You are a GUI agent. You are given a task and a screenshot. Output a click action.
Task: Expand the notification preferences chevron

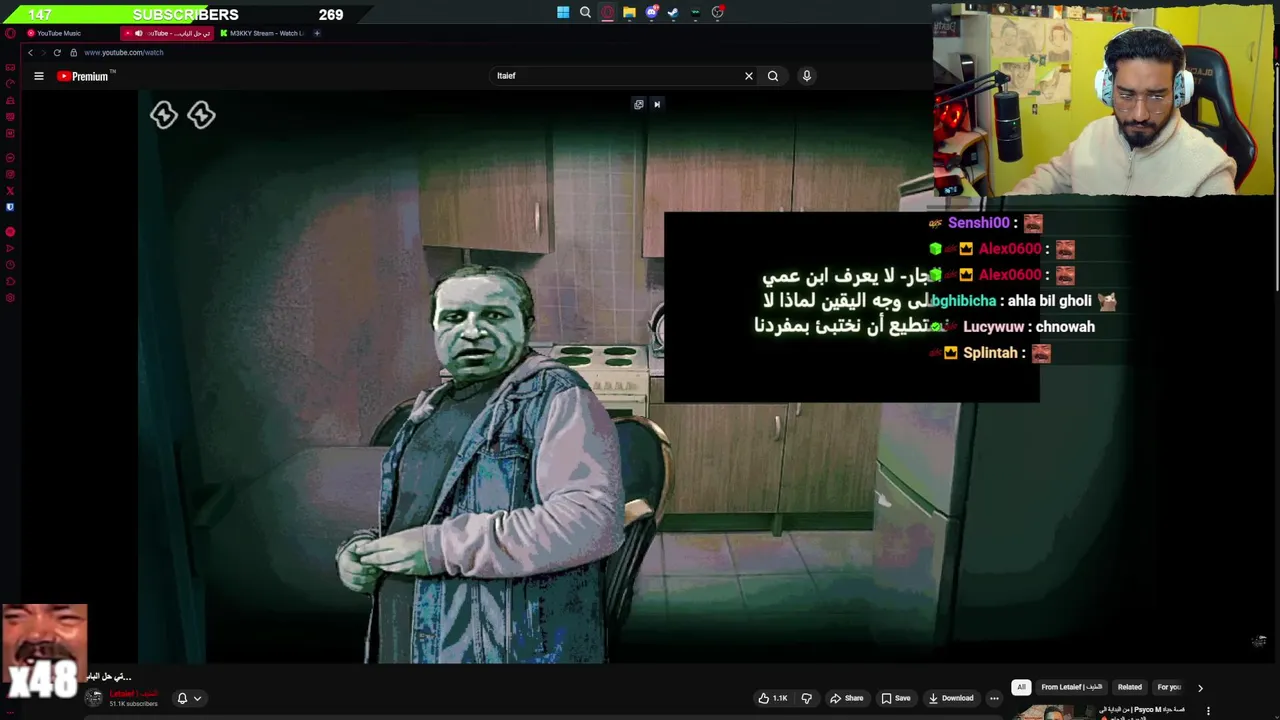(x=197, y=698)
